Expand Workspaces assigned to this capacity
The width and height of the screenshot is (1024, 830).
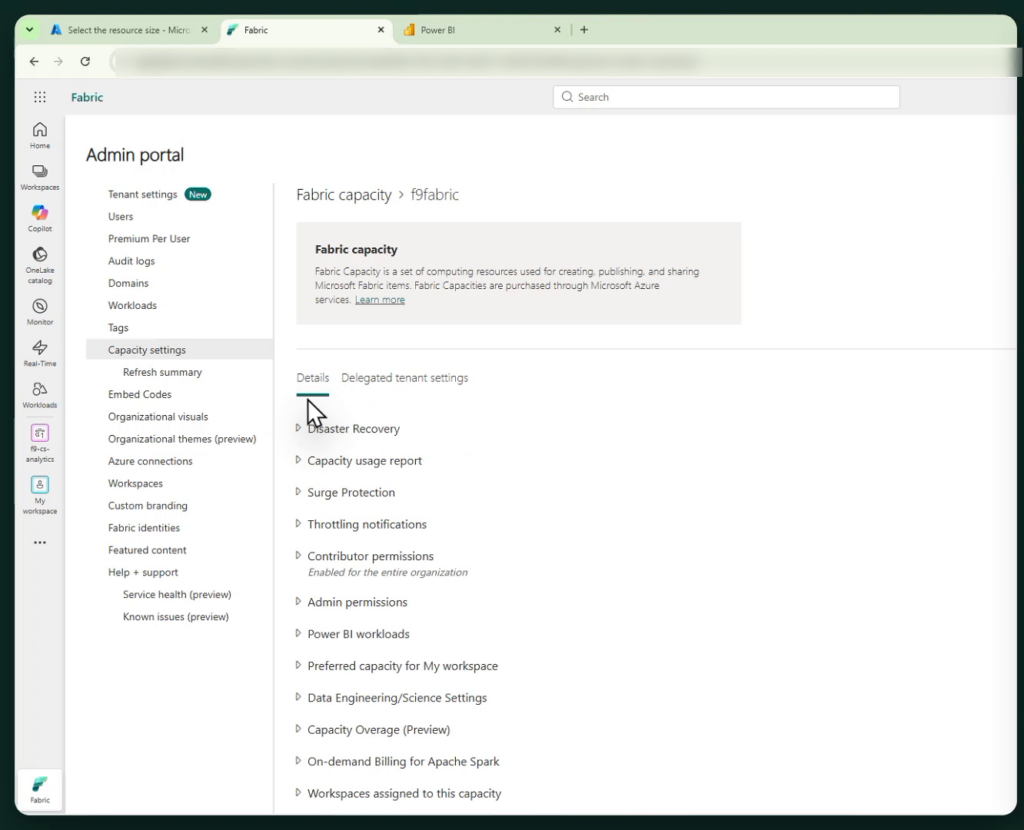click(398, 793)
